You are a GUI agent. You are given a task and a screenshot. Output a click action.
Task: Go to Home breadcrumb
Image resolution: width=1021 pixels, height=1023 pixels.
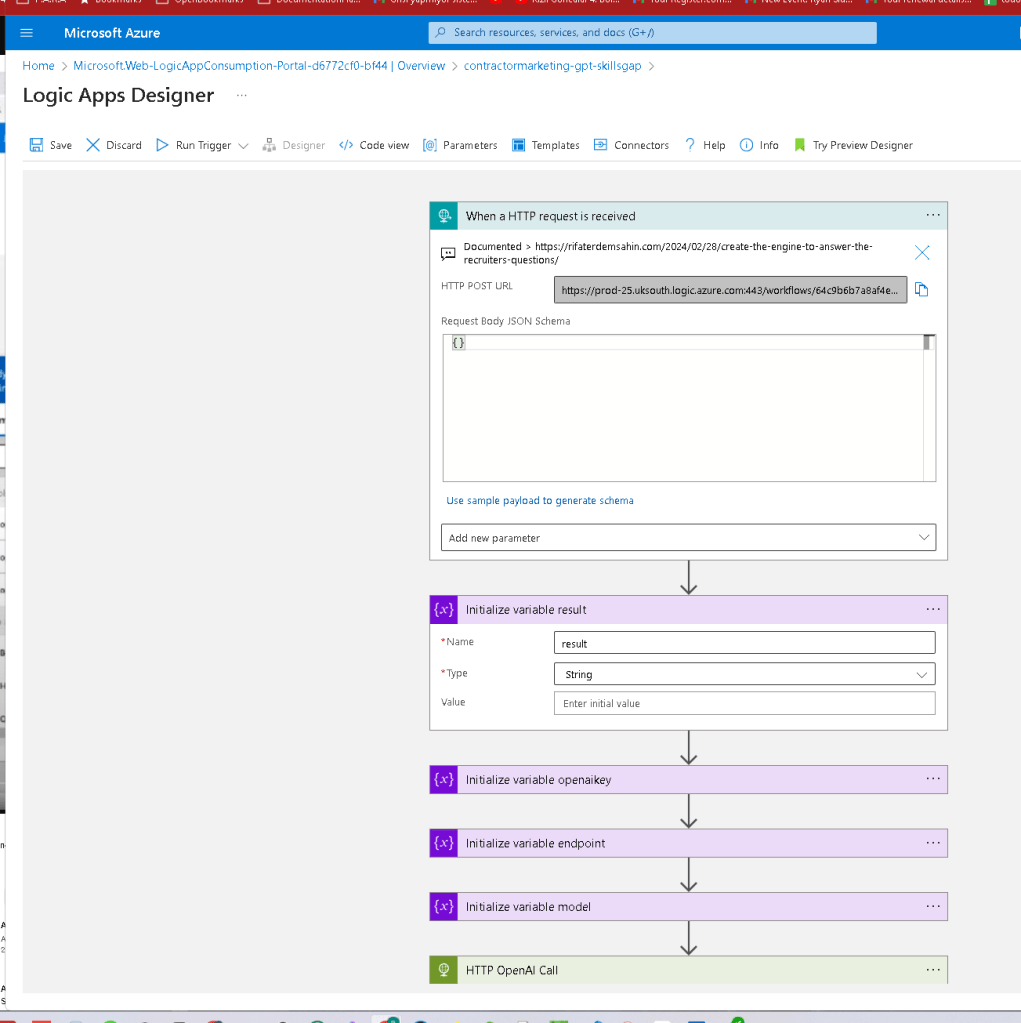coord(38,66)
